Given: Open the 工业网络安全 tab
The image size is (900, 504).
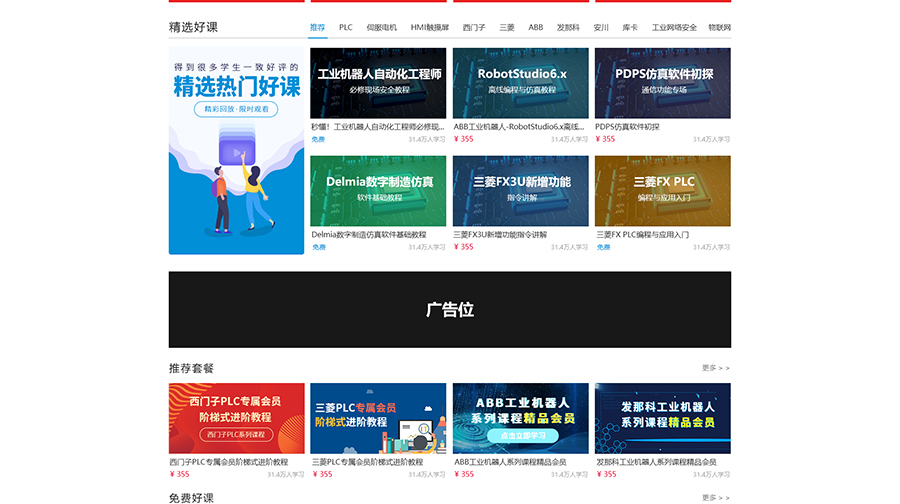Looking at the screenshot, I should (x=674, y=28).
